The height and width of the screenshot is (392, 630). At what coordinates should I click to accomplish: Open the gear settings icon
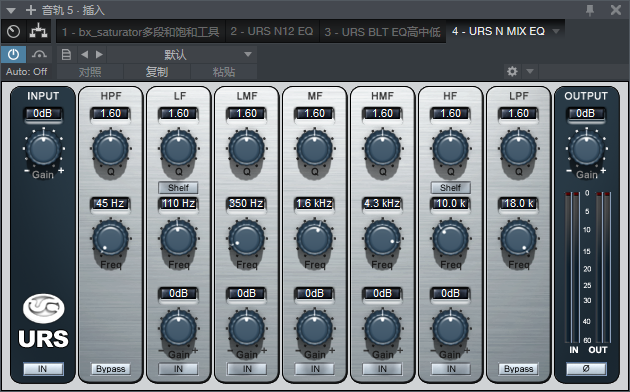click(512, 71)
